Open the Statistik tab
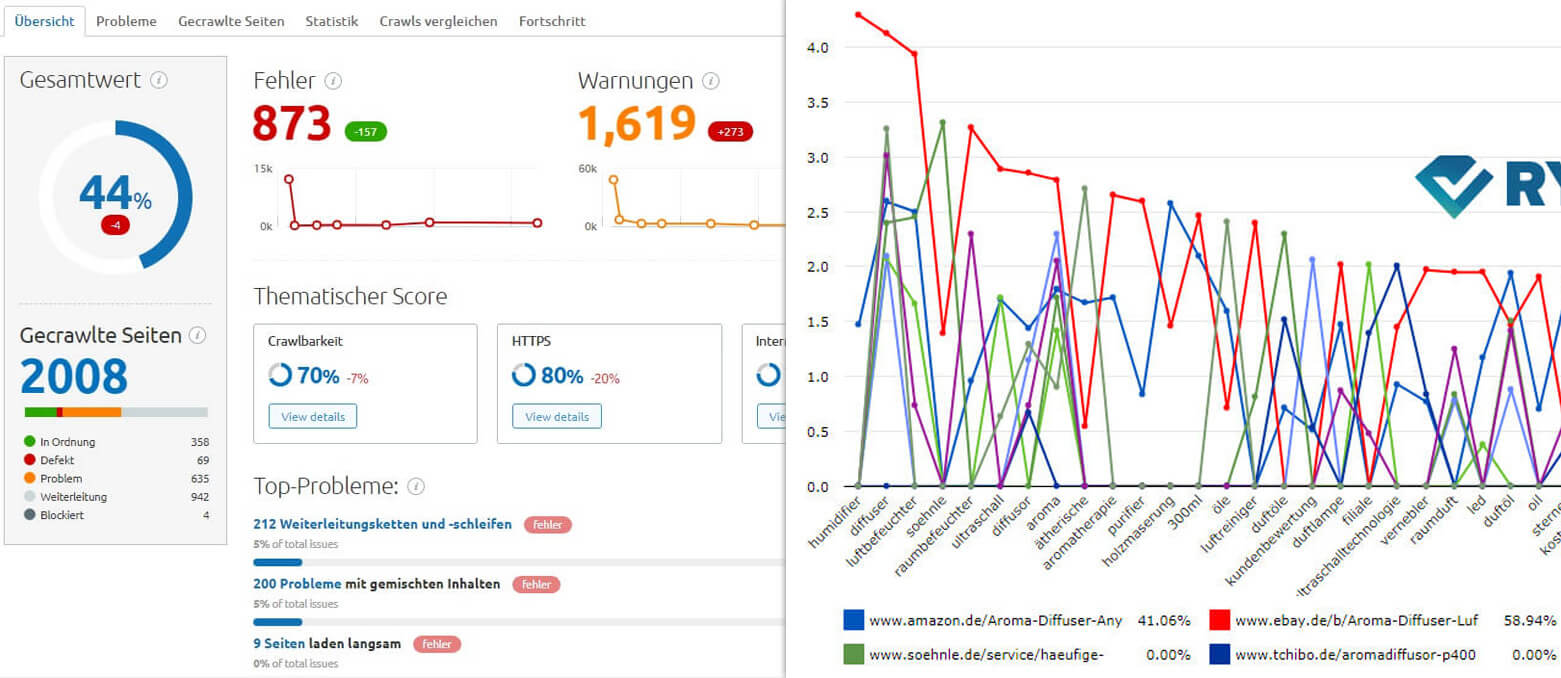 (x=331, y=21)
